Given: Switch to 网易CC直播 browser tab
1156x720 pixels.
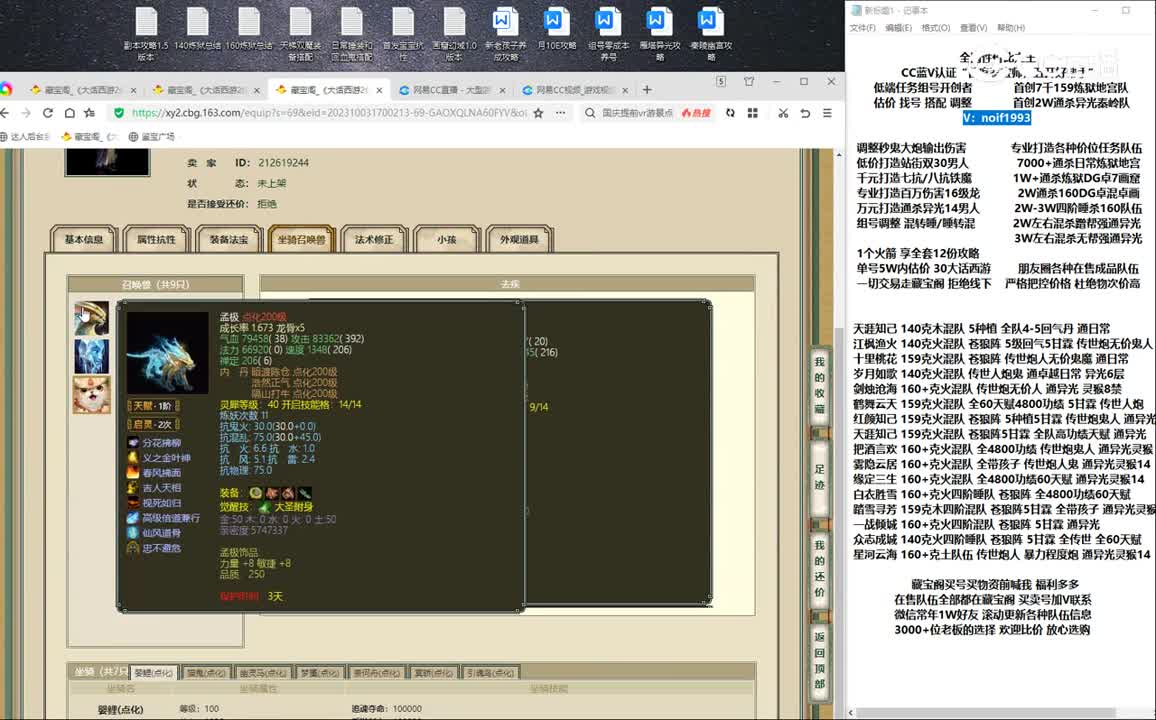Looking at the screenshot, I should click(452, 90).
